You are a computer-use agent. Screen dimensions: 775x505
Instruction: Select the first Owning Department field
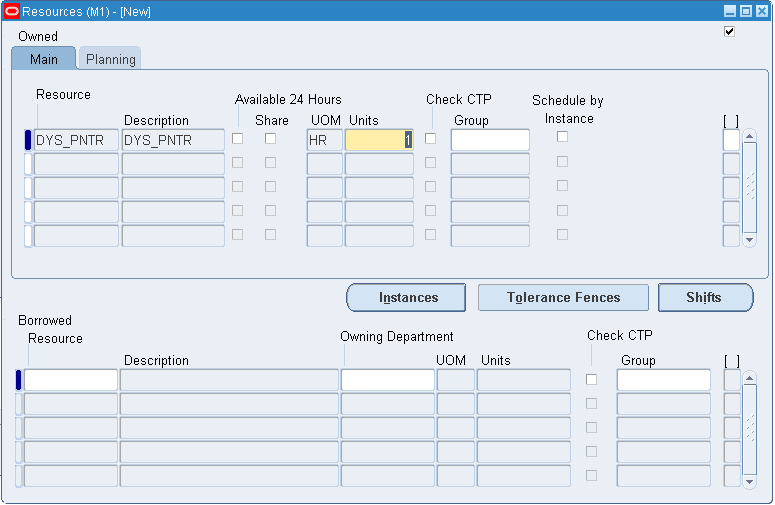(x=388, y=380)
